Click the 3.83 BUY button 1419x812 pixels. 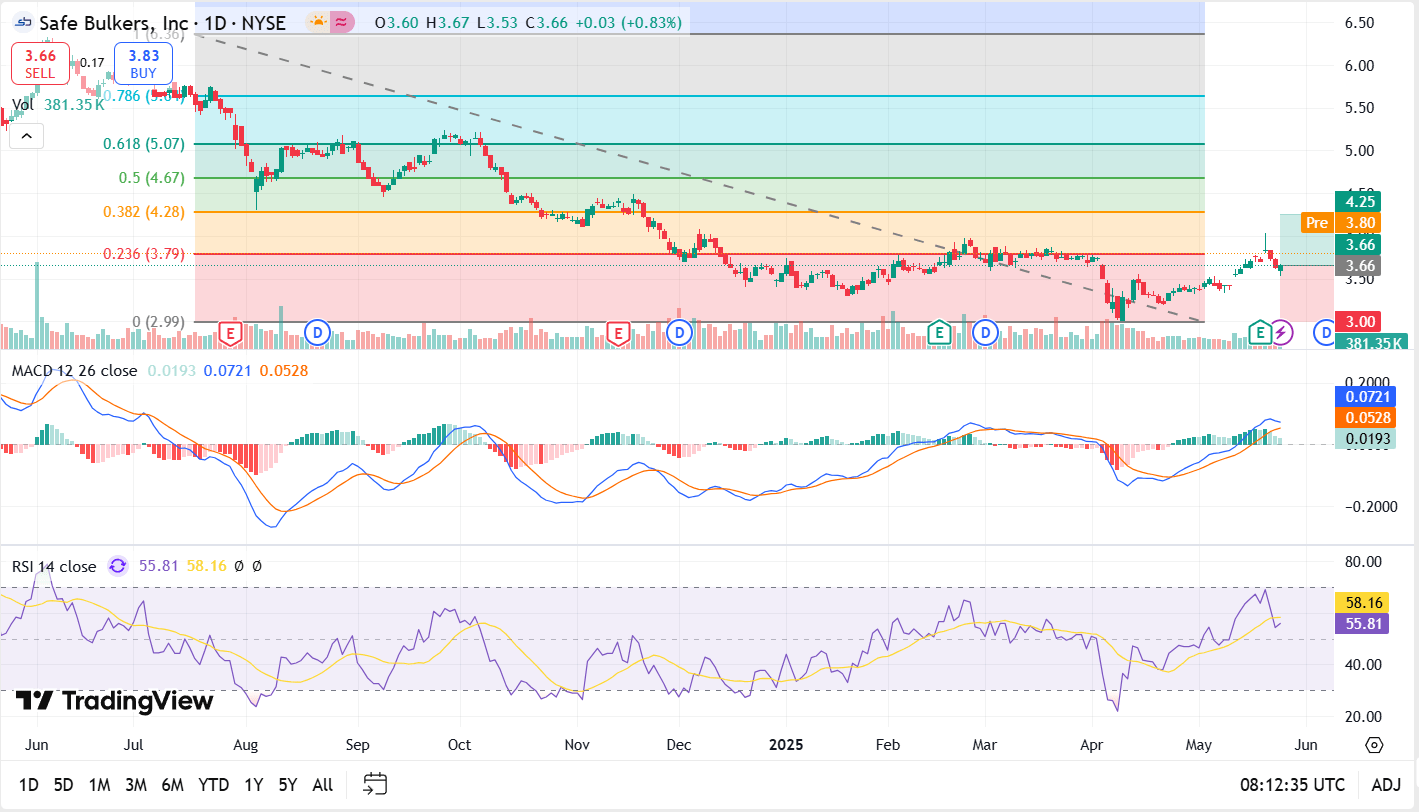tap(142, 62)
